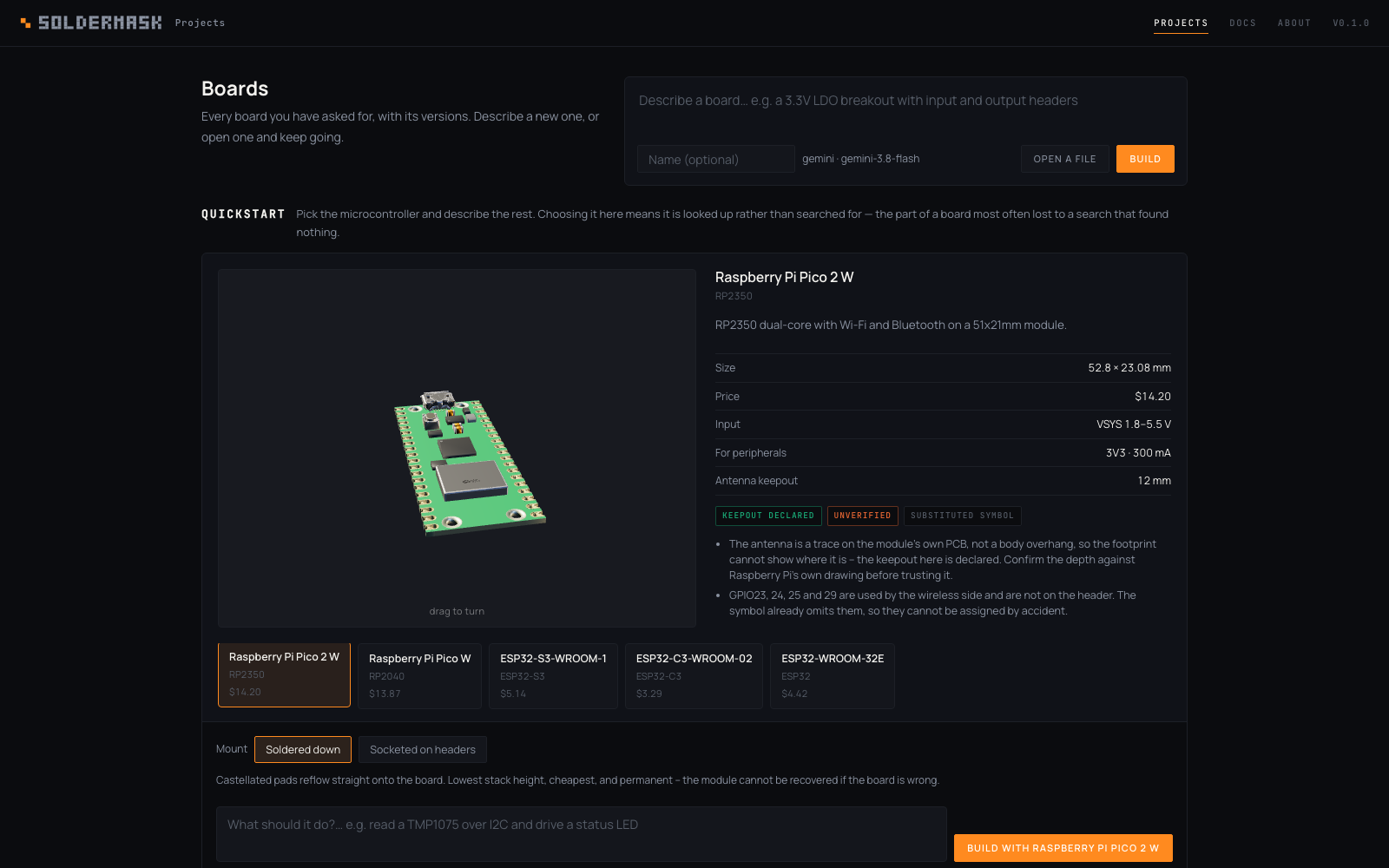The image size is (1389, 868).
Task: Click the '52.8 × 23.08 mm' size value
Action: [x=1129, y=368]
